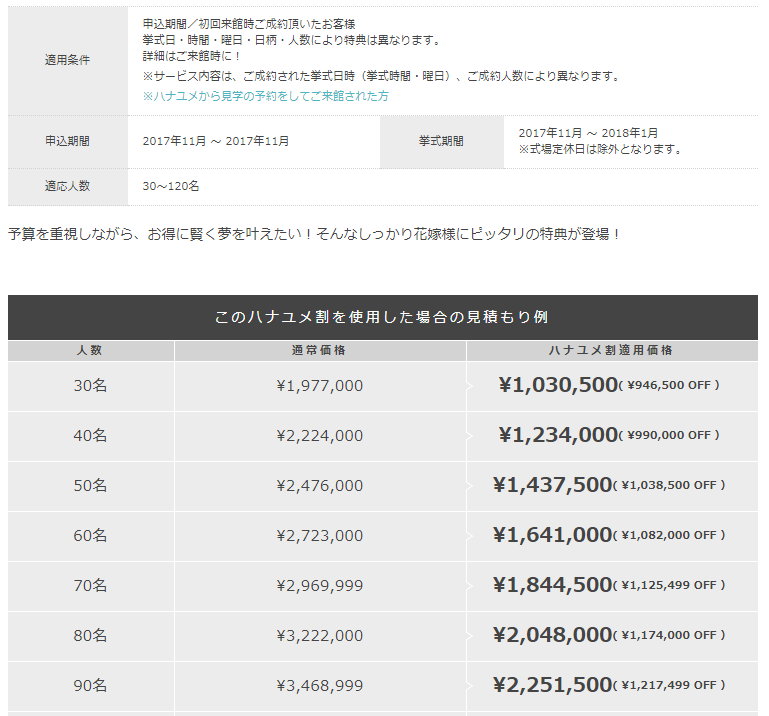Click the ¥3,468,999 regular price
This screenshot has width=769, height=716.
(320, 686)
